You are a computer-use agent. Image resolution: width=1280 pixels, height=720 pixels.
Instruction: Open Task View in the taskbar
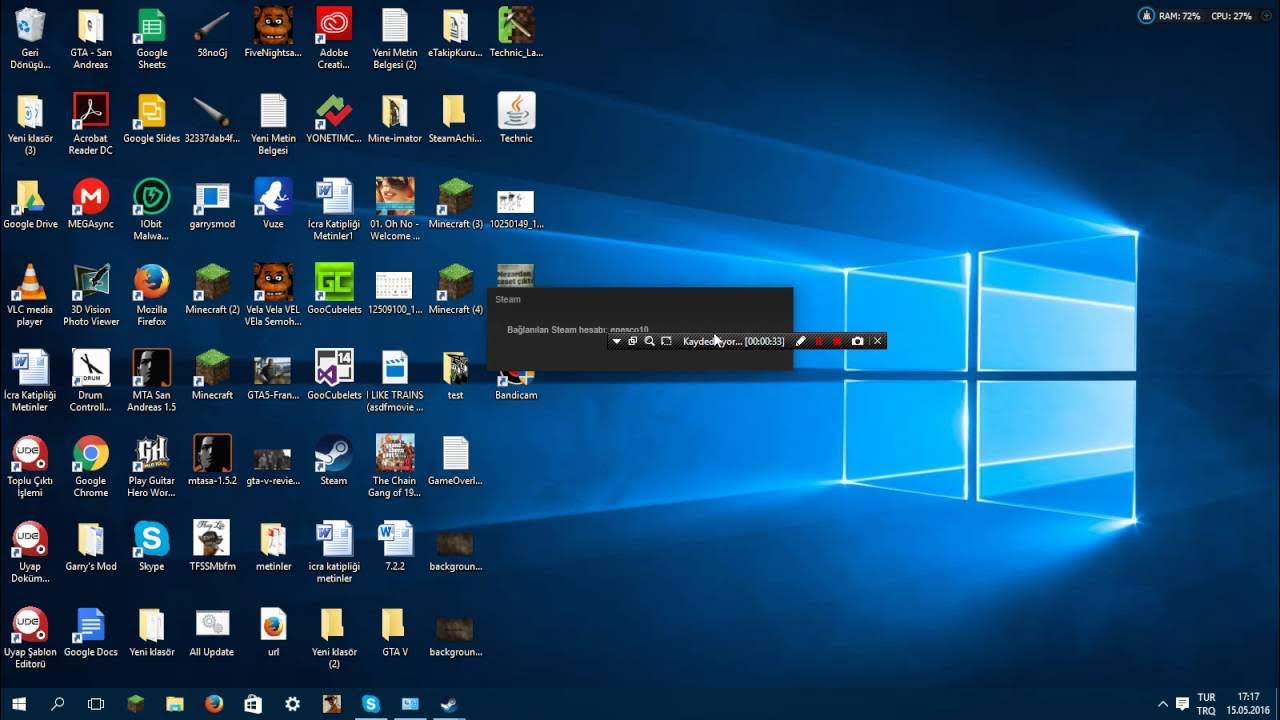[96, 704]
